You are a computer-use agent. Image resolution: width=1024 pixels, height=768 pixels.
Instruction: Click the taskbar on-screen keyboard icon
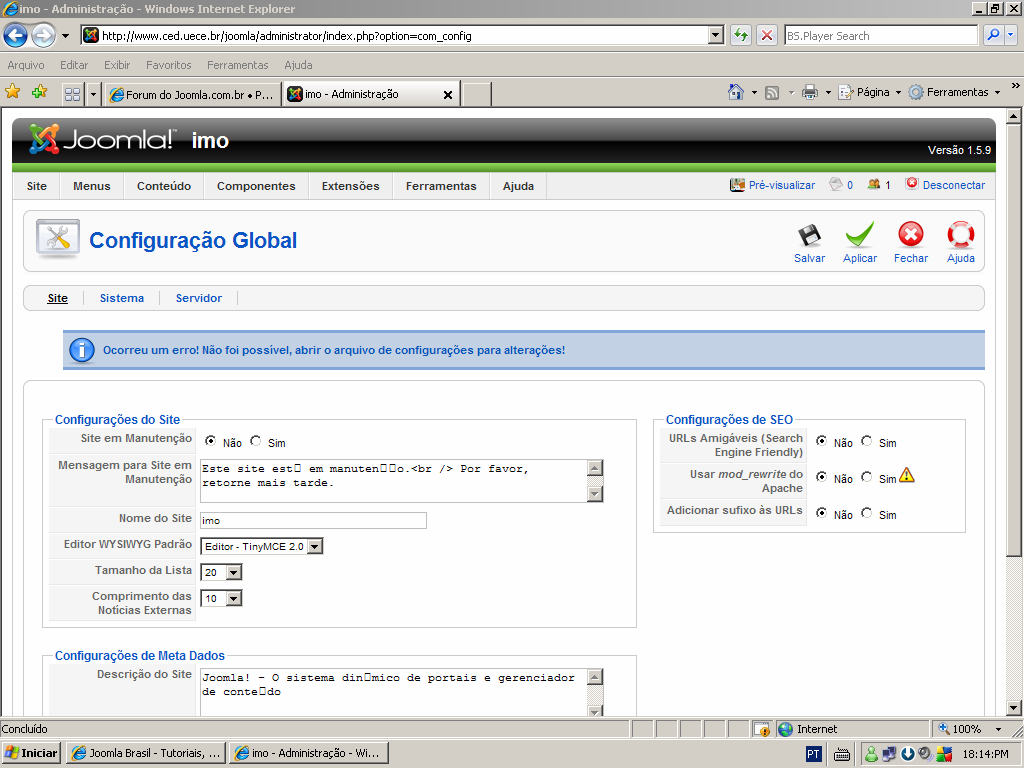pyautogui.click(x=842, y=755)
